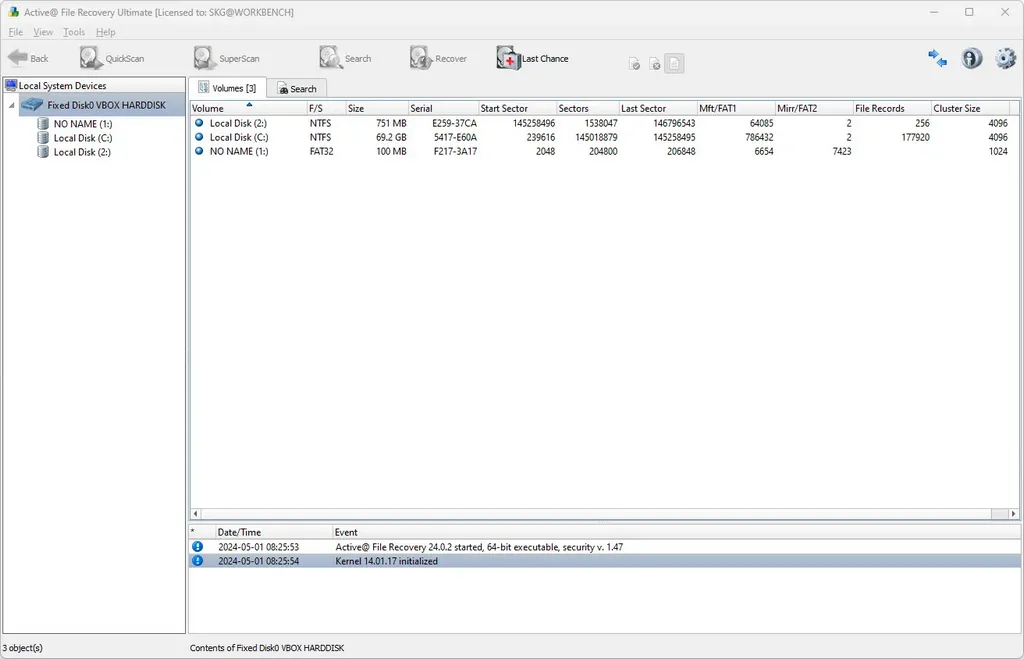Launch SuperScan from the toolbar
1024x659 pixels.
tap(226, 58)
